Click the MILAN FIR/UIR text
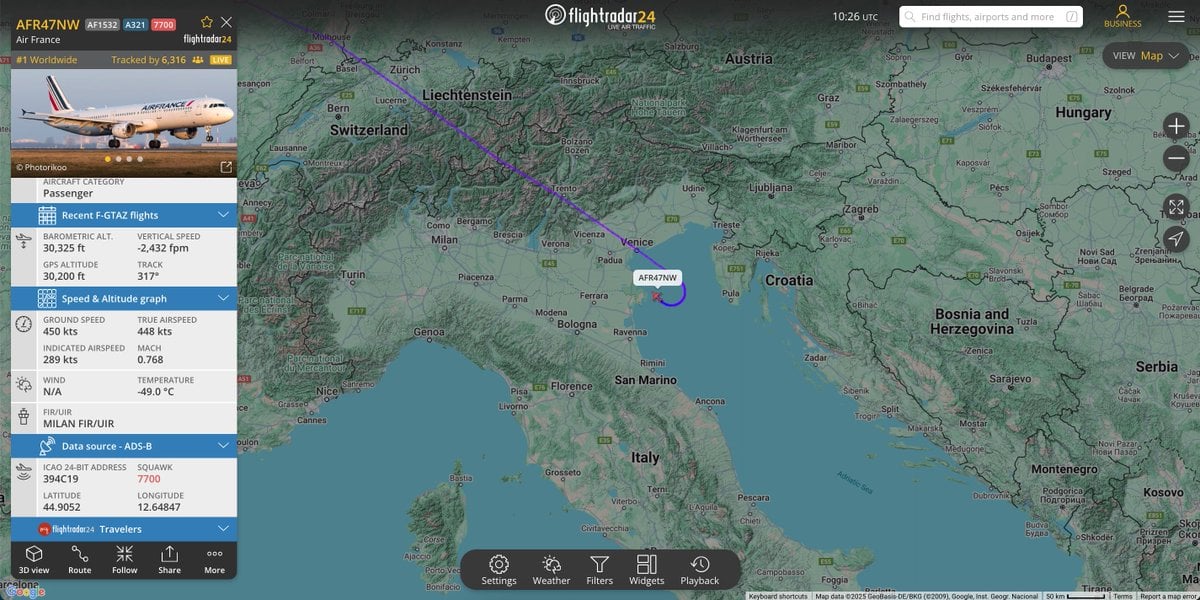 click(x=78, y=424)
